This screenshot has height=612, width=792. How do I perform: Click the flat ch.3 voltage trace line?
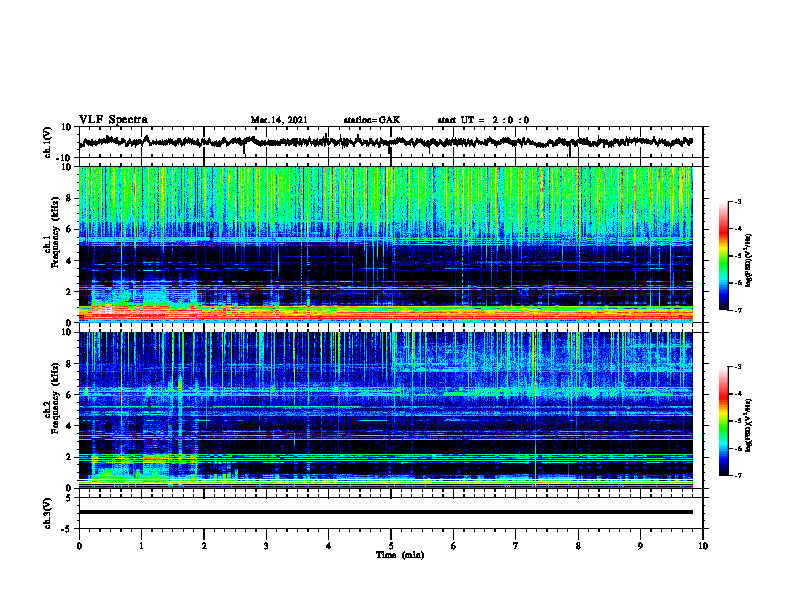(x=385, y=512)
